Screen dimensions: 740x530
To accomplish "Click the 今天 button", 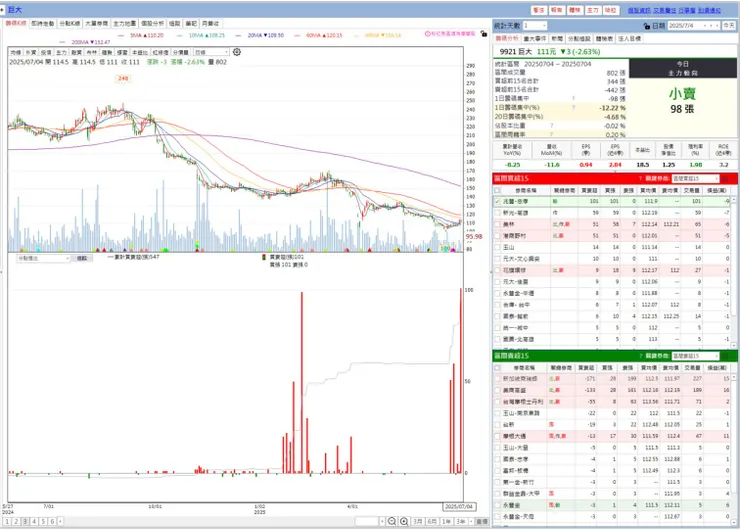I will coord(729,25).
